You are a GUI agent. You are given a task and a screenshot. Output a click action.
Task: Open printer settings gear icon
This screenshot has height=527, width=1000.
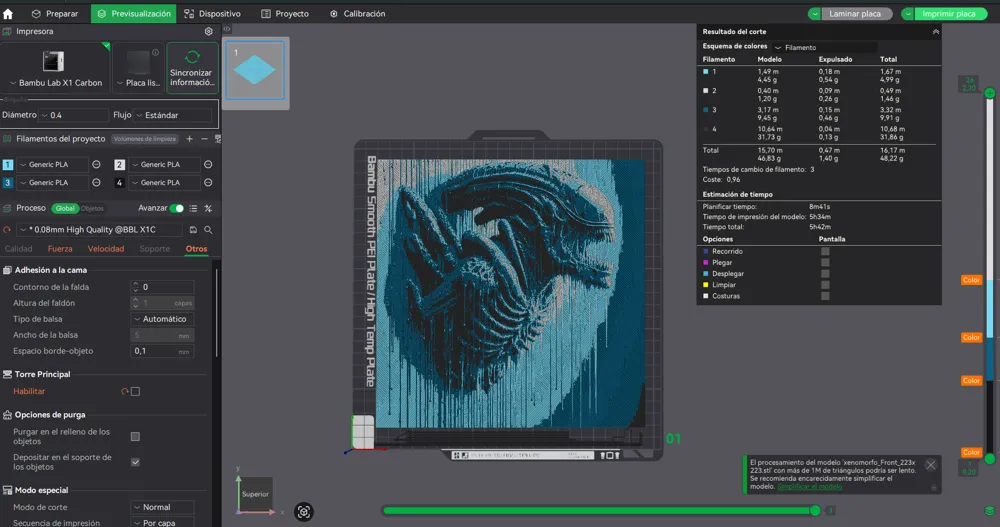(209, 31)
